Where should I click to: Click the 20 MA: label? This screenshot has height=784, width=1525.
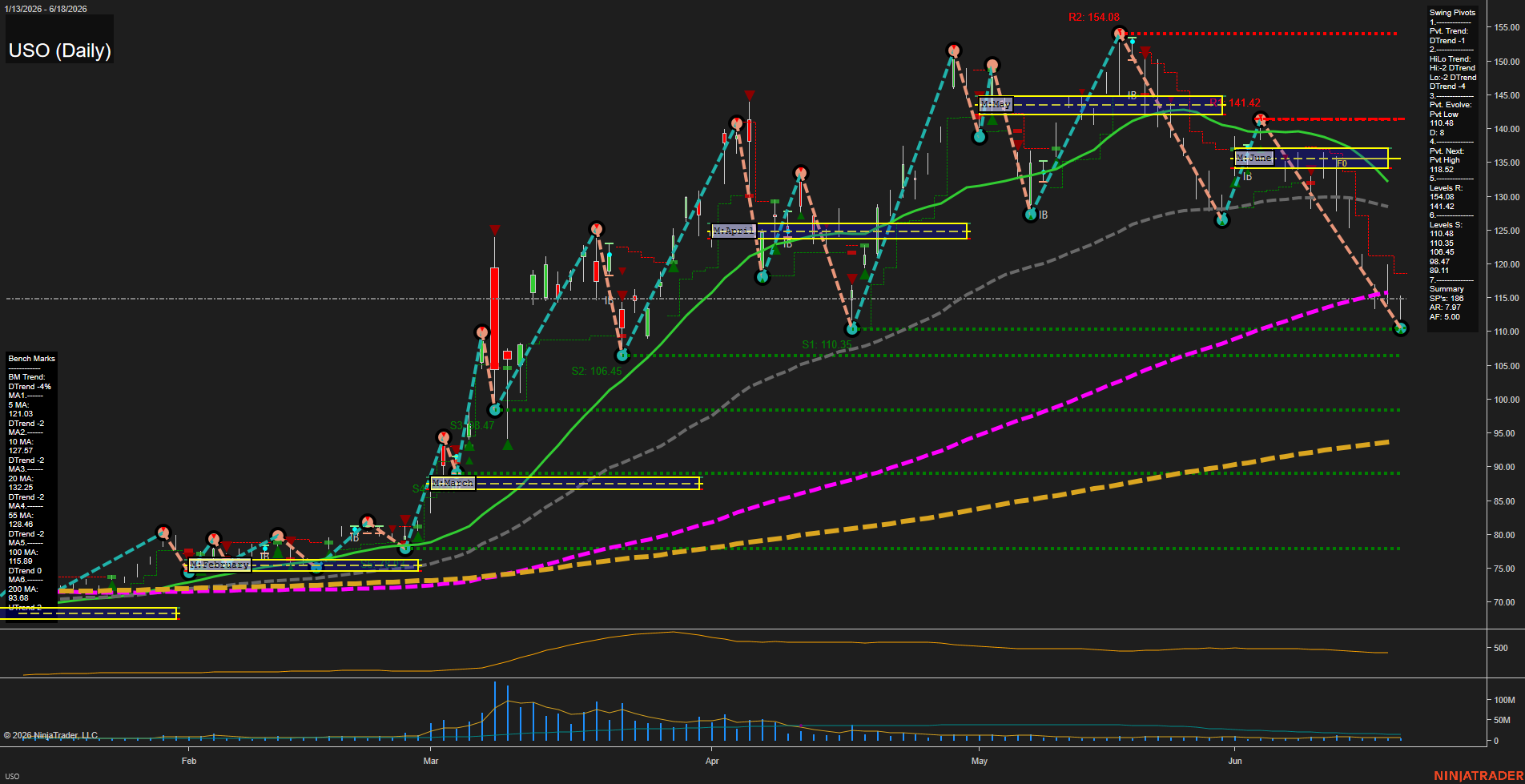(21, 479)
